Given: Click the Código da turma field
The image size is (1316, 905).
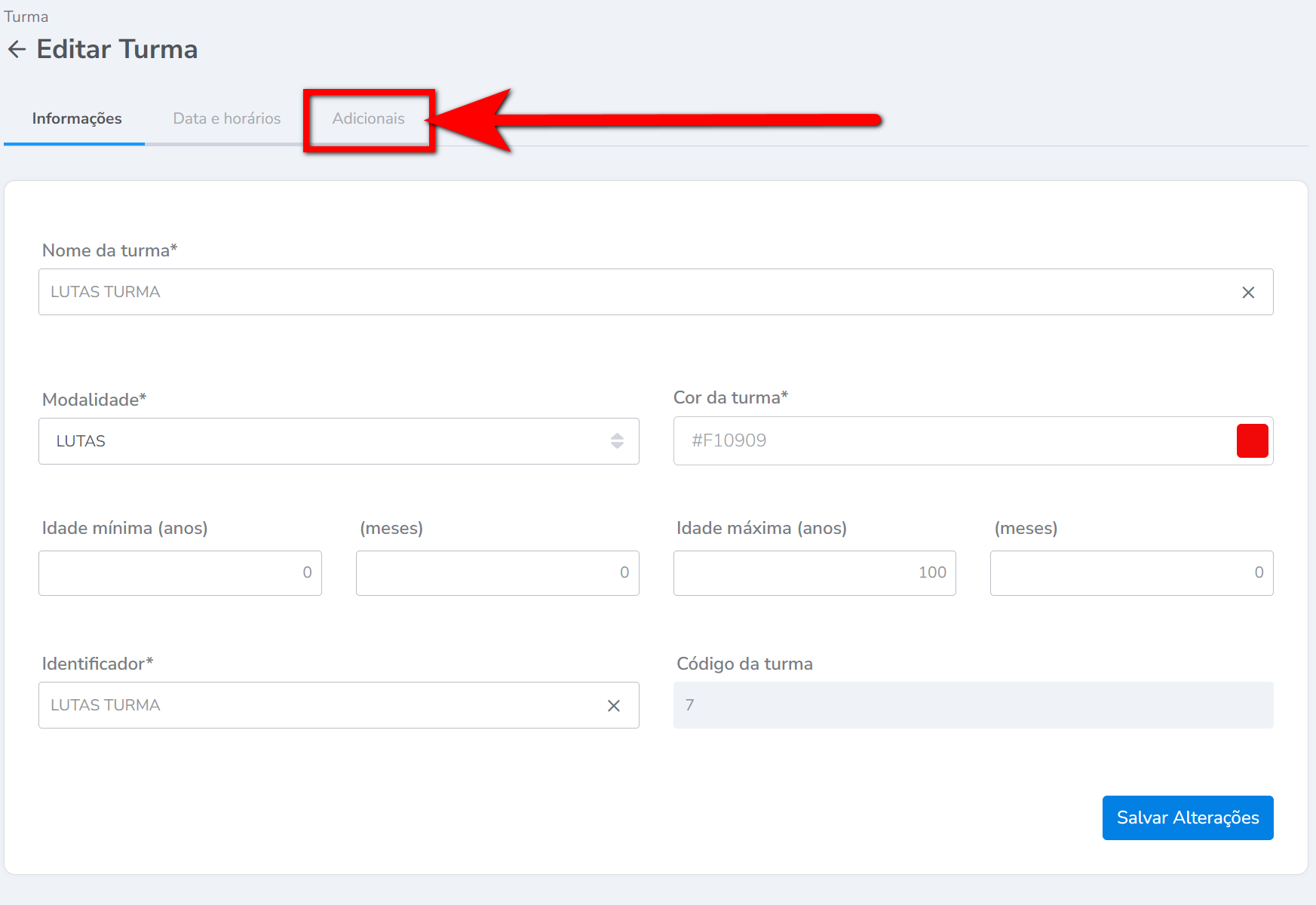Looking at the screenshot, I should [x=973, y=706].
